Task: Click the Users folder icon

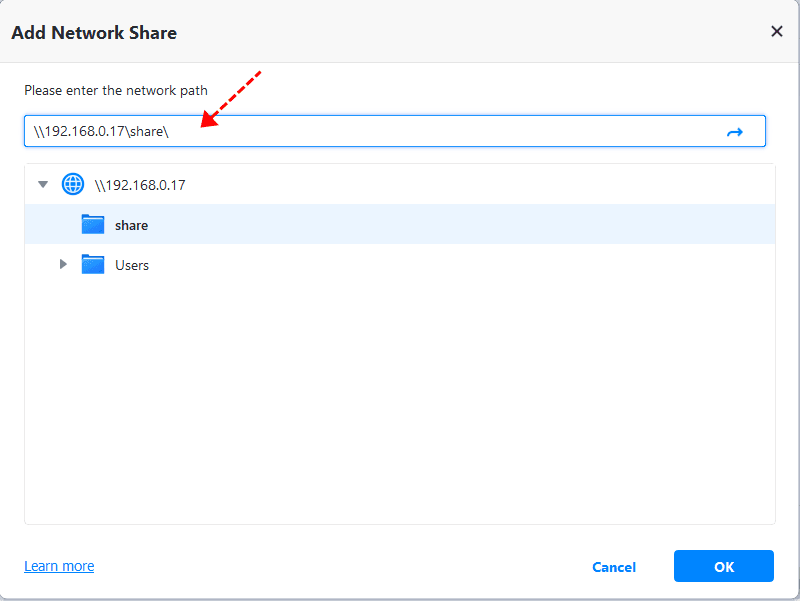Action: coord(93,265)
